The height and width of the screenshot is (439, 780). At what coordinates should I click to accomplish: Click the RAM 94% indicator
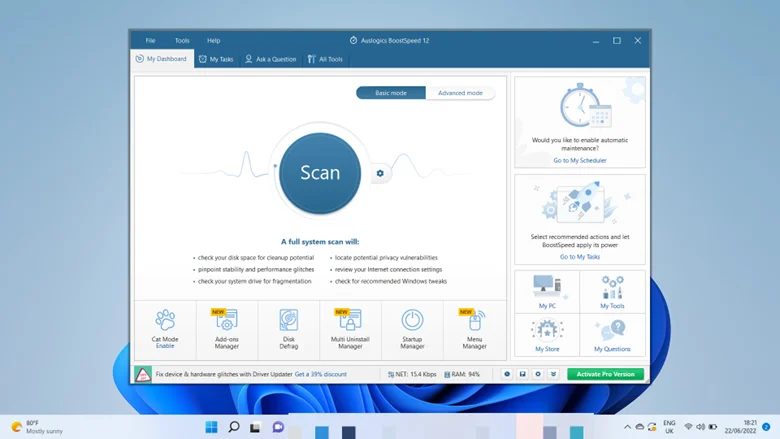pos(462,374)
